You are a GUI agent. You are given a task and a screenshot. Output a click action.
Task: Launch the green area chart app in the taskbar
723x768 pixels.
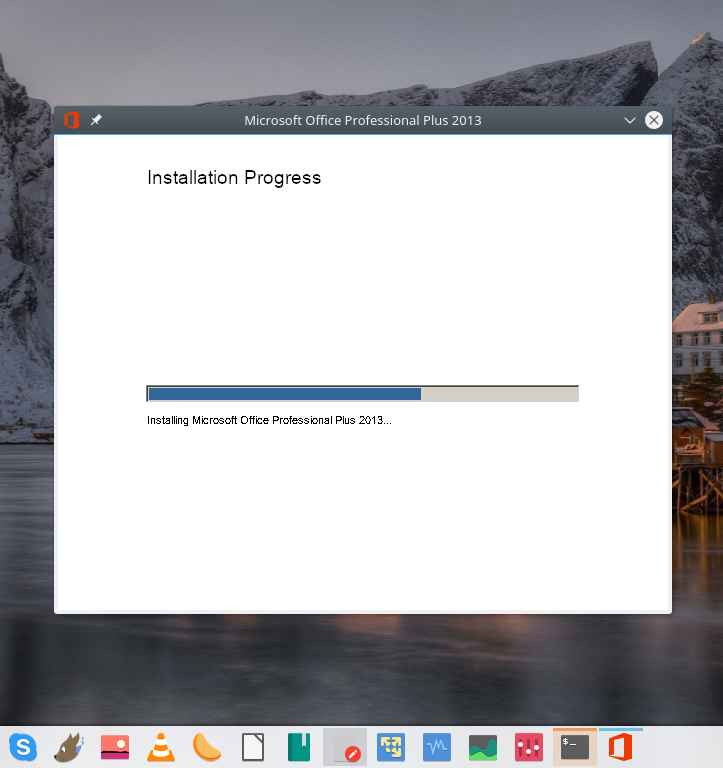pos(483,747)
